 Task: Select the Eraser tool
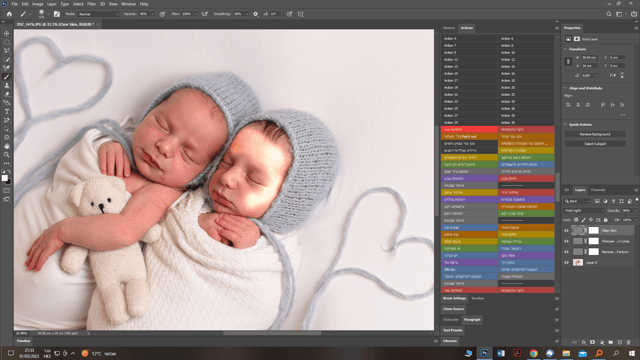tap(7, 94)
